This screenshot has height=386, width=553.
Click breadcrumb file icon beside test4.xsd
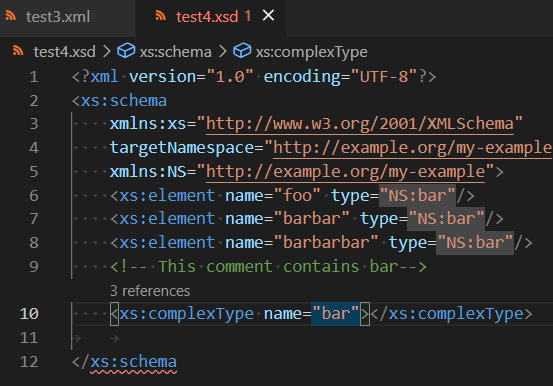tap(18, 51)
